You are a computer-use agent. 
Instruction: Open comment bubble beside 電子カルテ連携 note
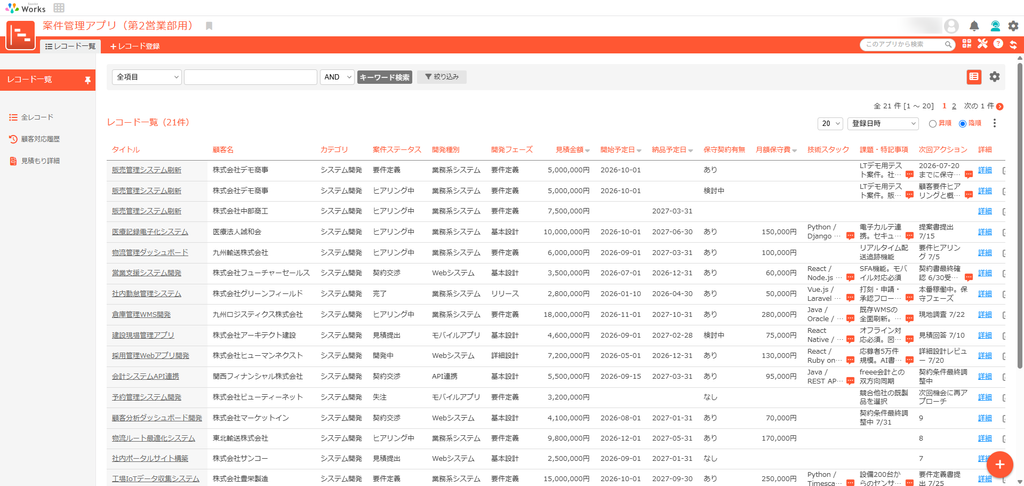[909, 236]
